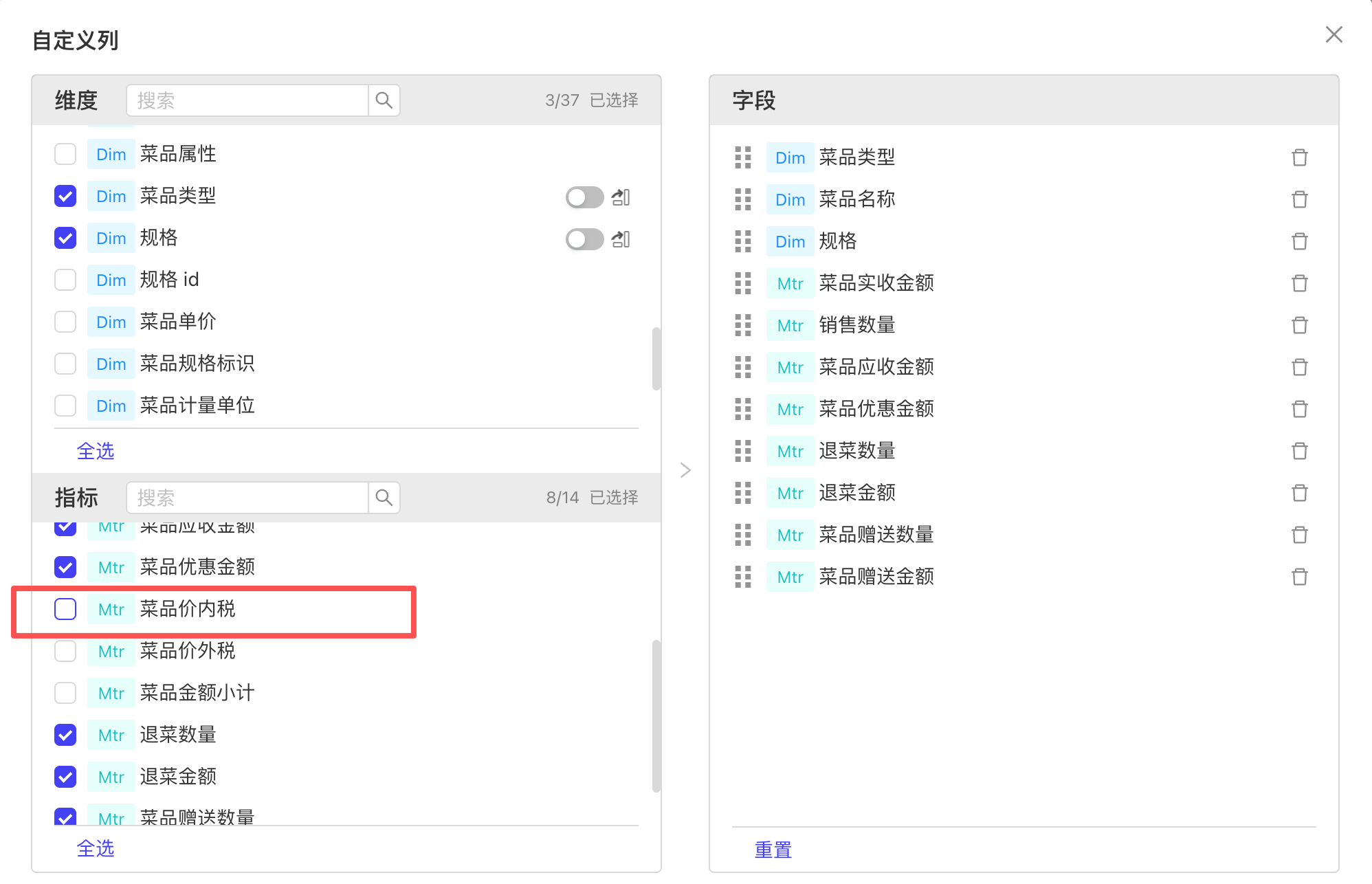Click search icon in 维度 panel
The height and width of the screenshot is (884, 1372).
point(384,100)
